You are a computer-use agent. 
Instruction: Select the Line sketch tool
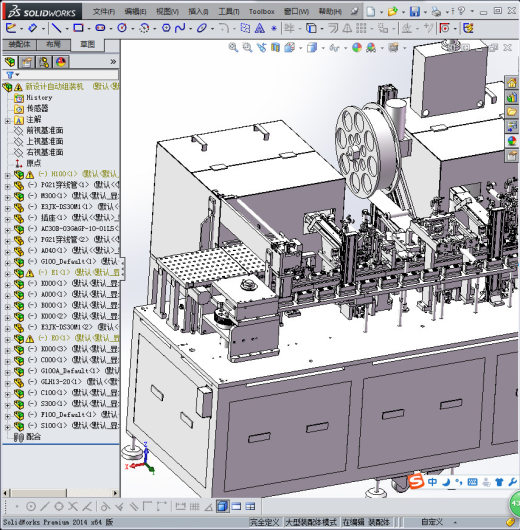56,28
